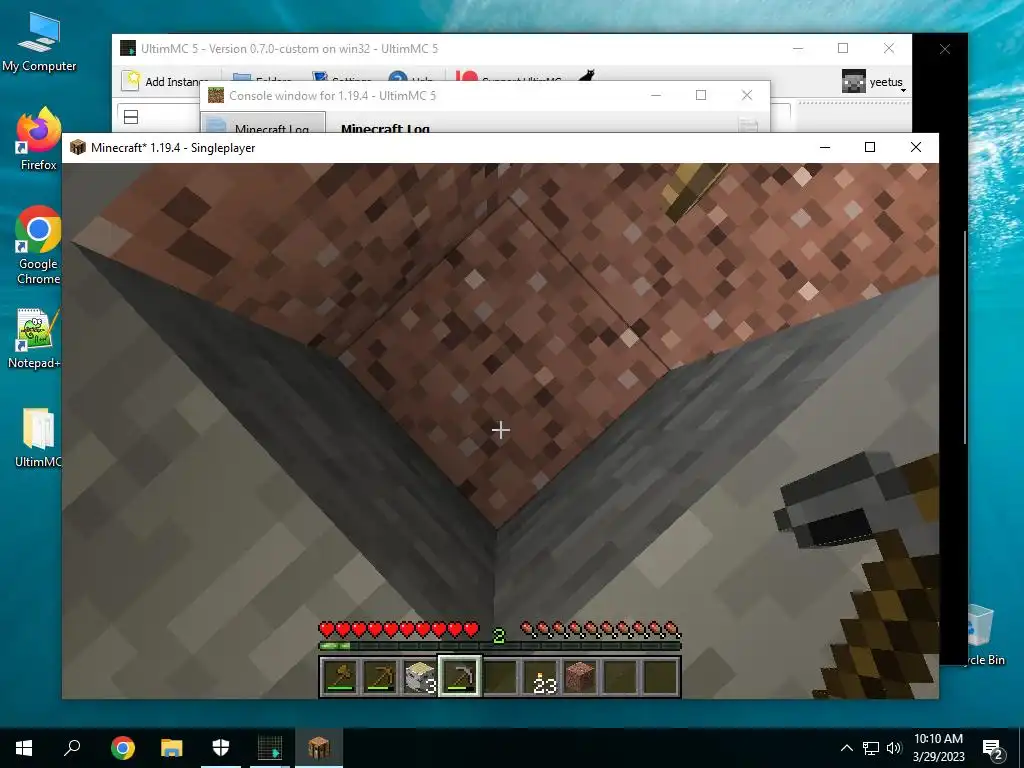The height and width of the screenshot is (768, 1024).
Task: Open the notification center icon
Action: (x=992, y=749)
